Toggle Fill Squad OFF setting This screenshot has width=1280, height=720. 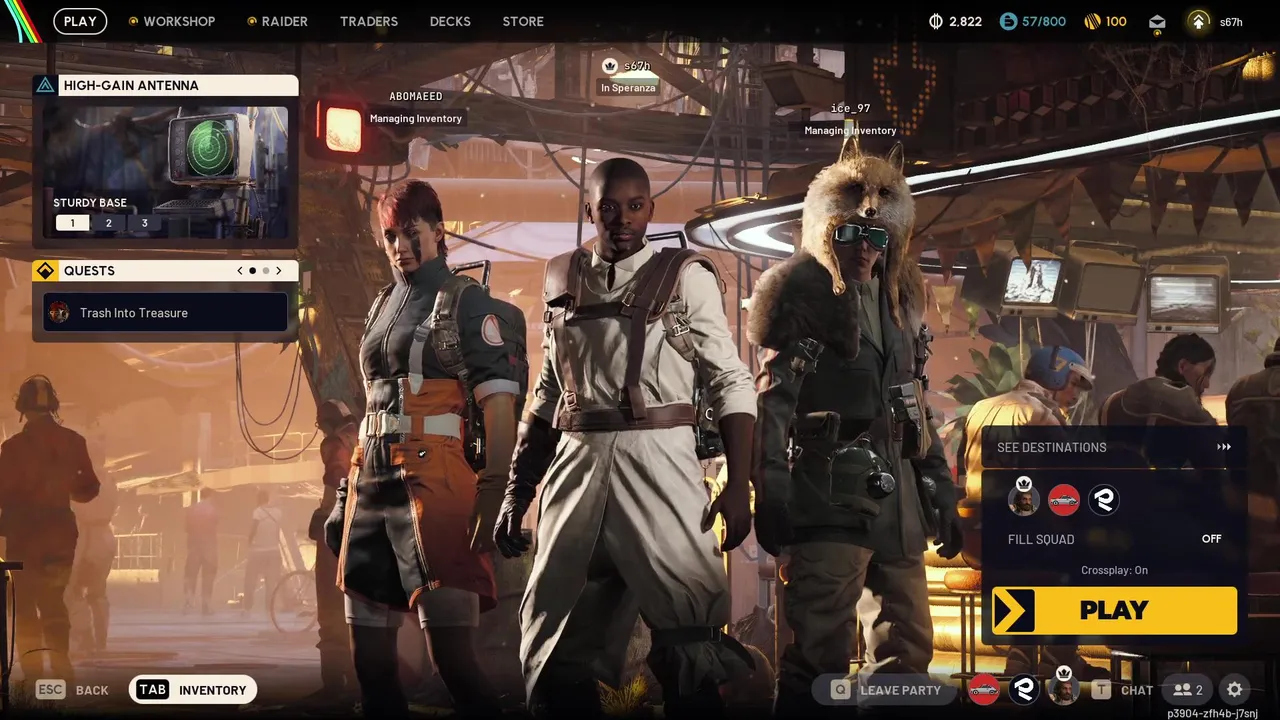click(x=1211, y=539)
